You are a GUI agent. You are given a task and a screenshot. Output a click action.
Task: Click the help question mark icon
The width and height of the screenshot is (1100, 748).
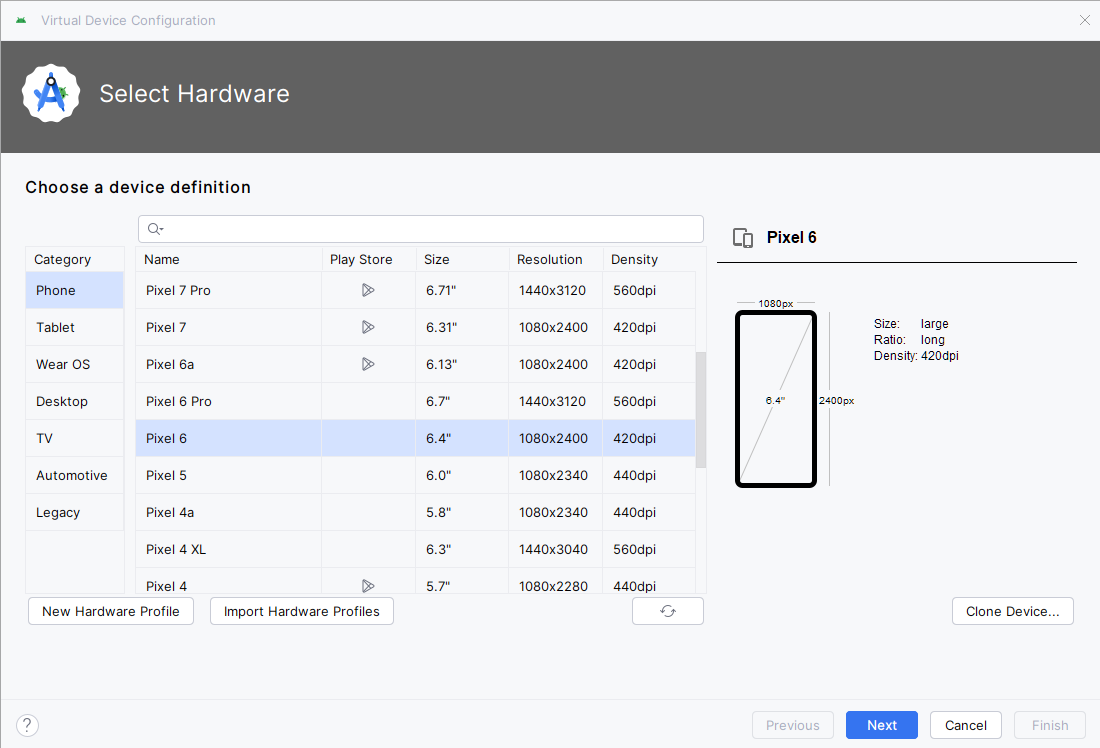point(27,725)
